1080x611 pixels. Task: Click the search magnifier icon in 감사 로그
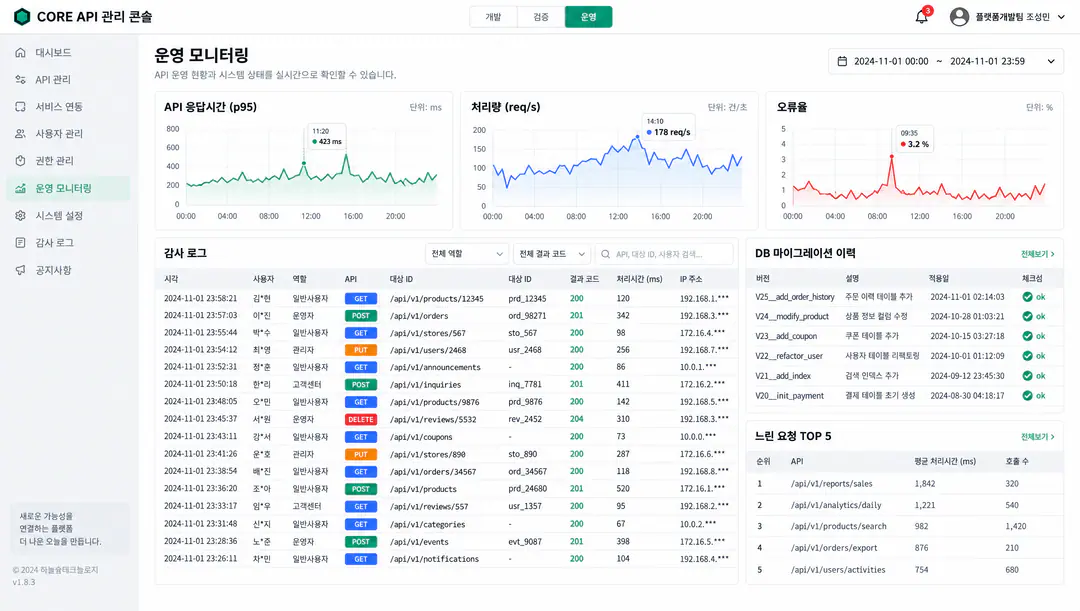605,254
